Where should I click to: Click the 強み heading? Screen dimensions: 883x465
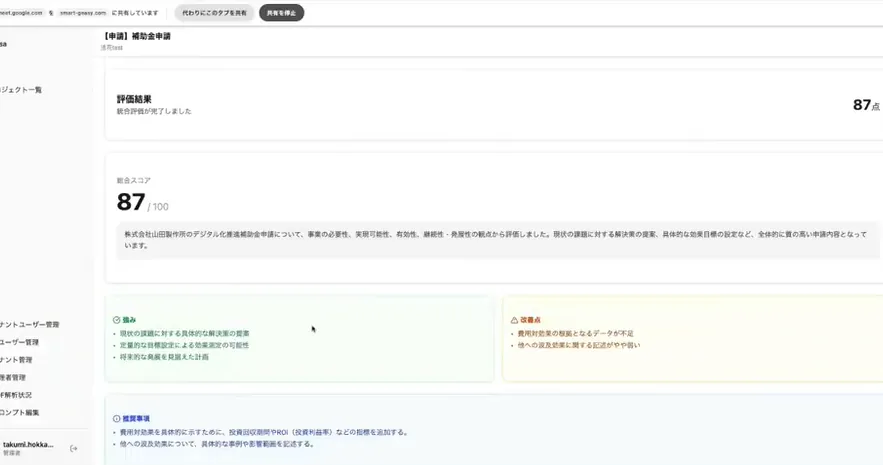[x=130, y=320]
